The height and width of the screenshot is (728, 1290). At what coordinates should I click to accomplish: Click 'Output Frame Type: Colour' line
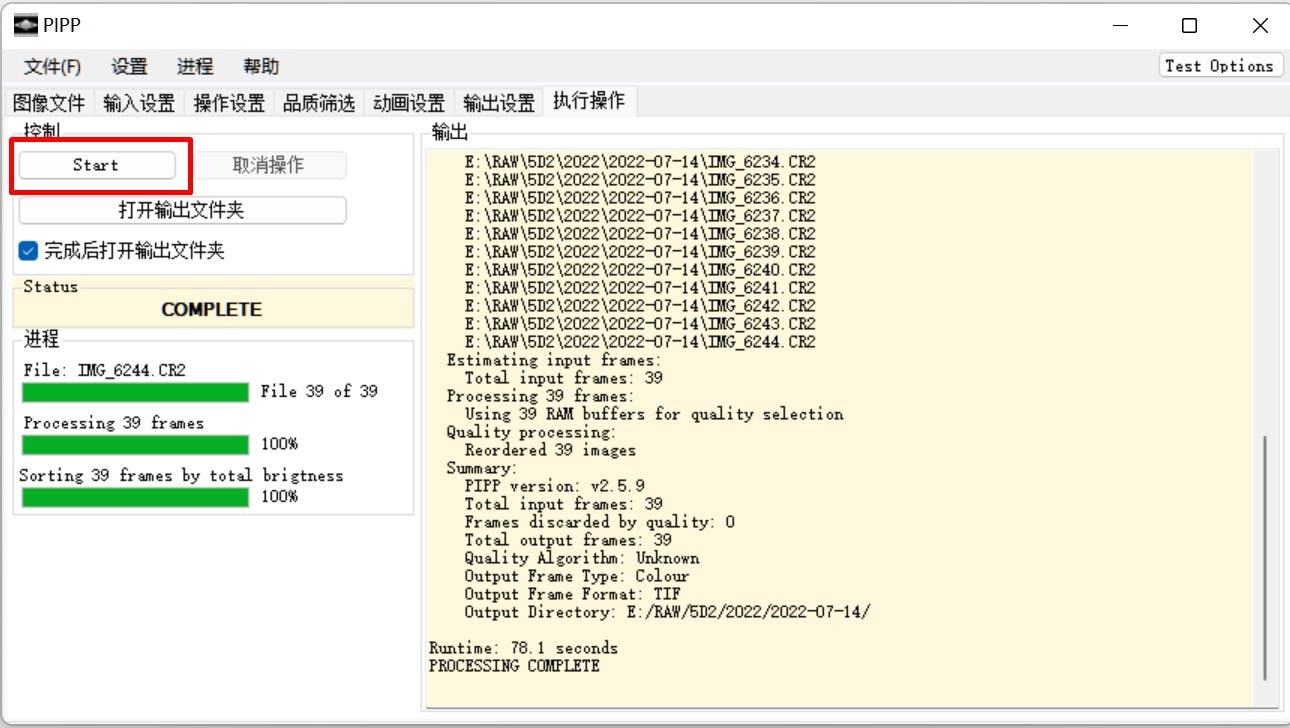(577, 576)
